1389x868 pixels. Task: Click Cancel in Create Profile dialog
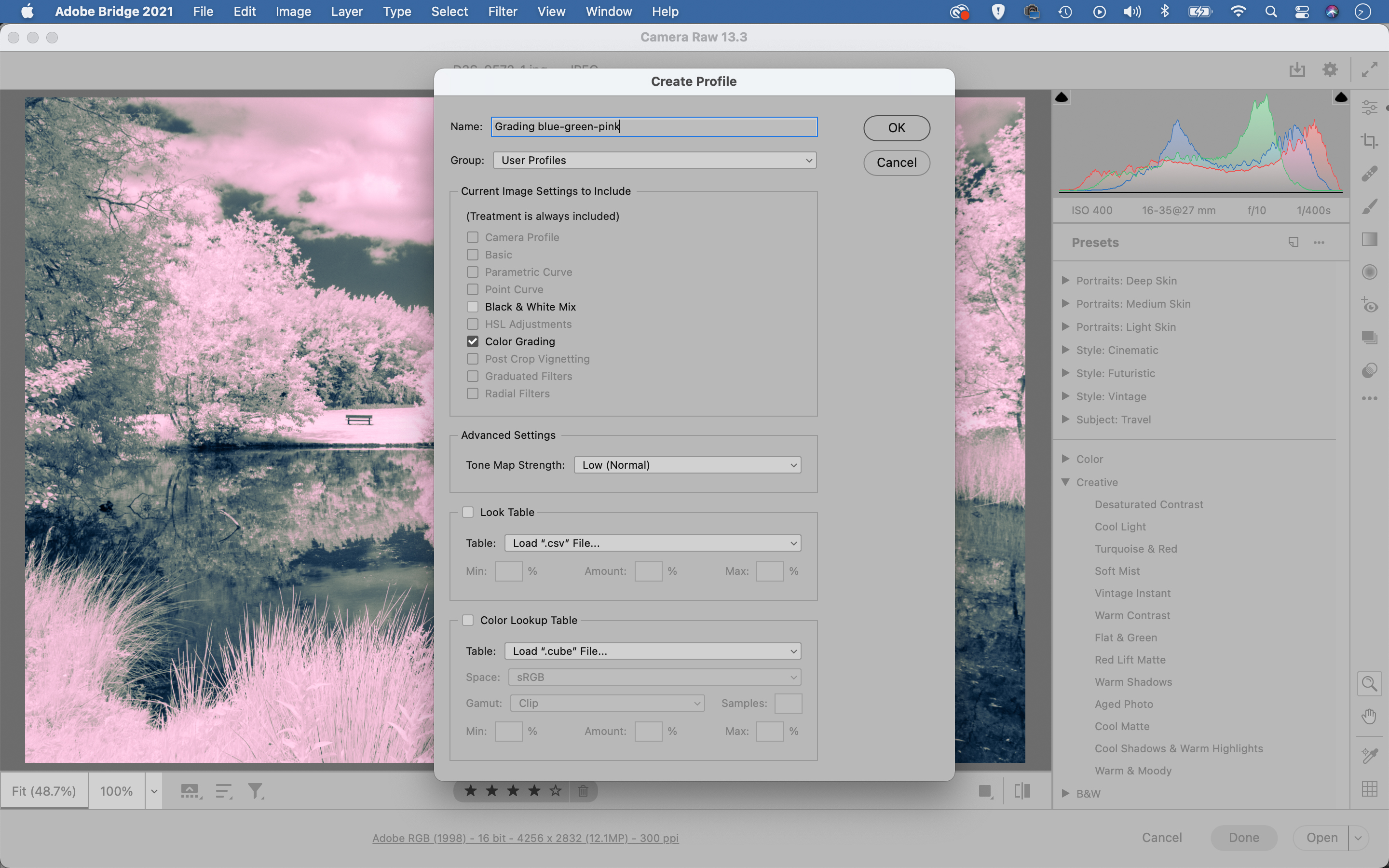[897, 163]
